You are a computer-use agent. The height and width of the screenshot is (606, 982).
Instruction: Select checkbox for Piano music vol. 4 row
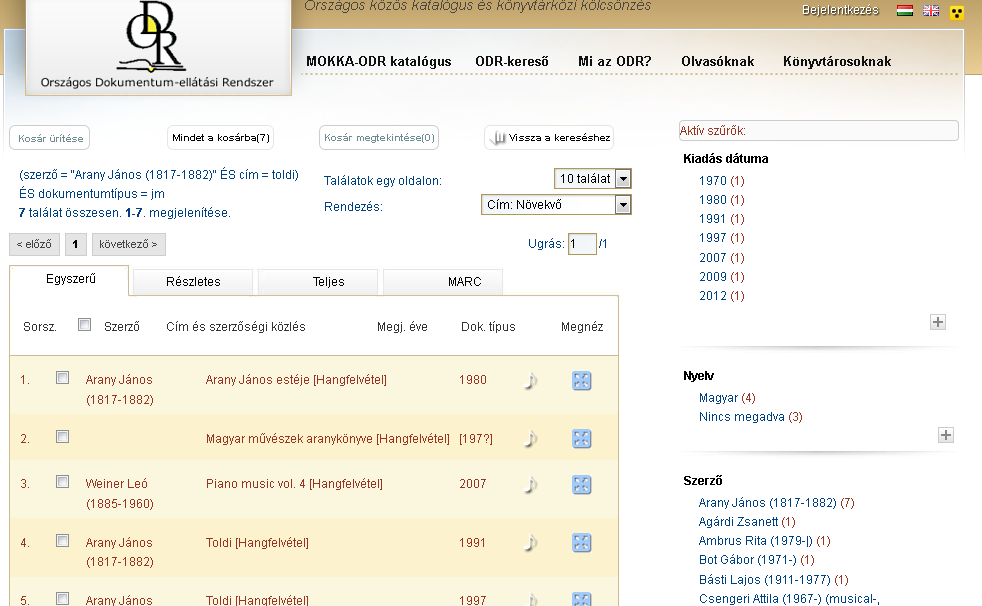63,482
